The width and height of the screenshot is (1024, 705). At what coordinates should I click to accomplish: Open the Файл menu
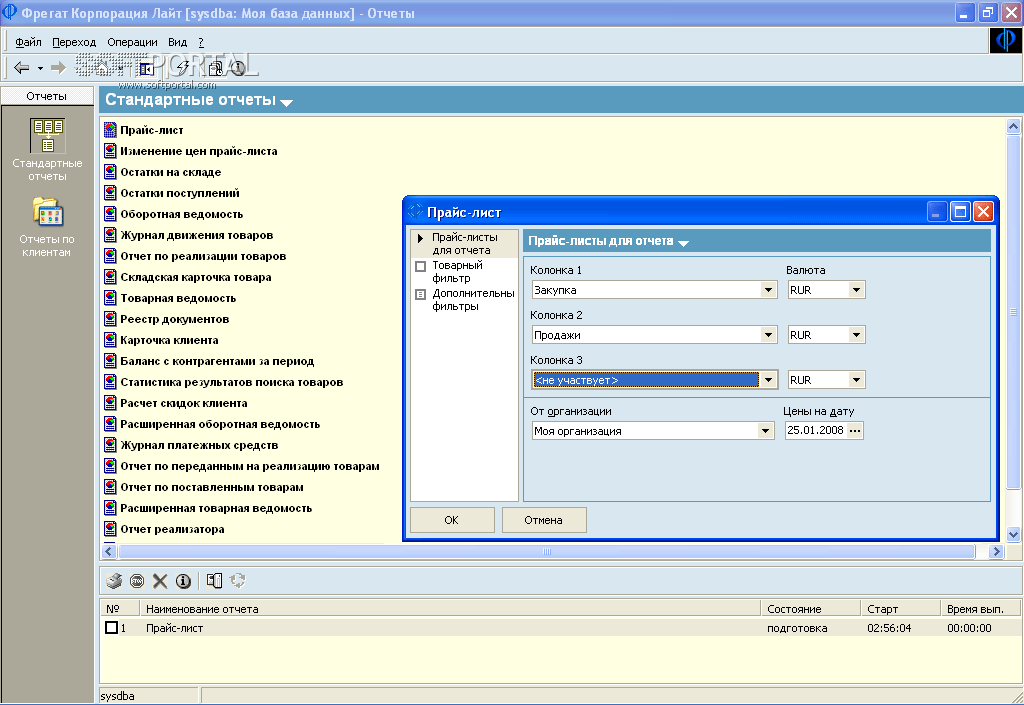[x=28, y=42]
